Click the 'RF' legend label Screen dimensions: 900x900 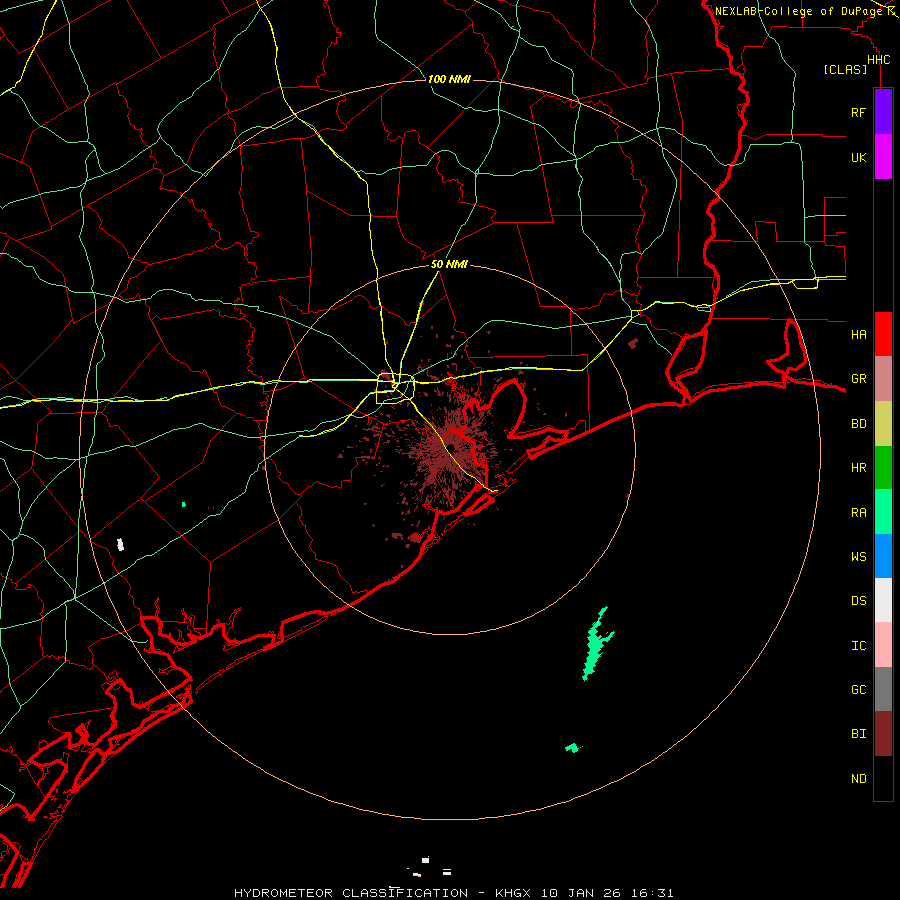click(x=858, y=112)
